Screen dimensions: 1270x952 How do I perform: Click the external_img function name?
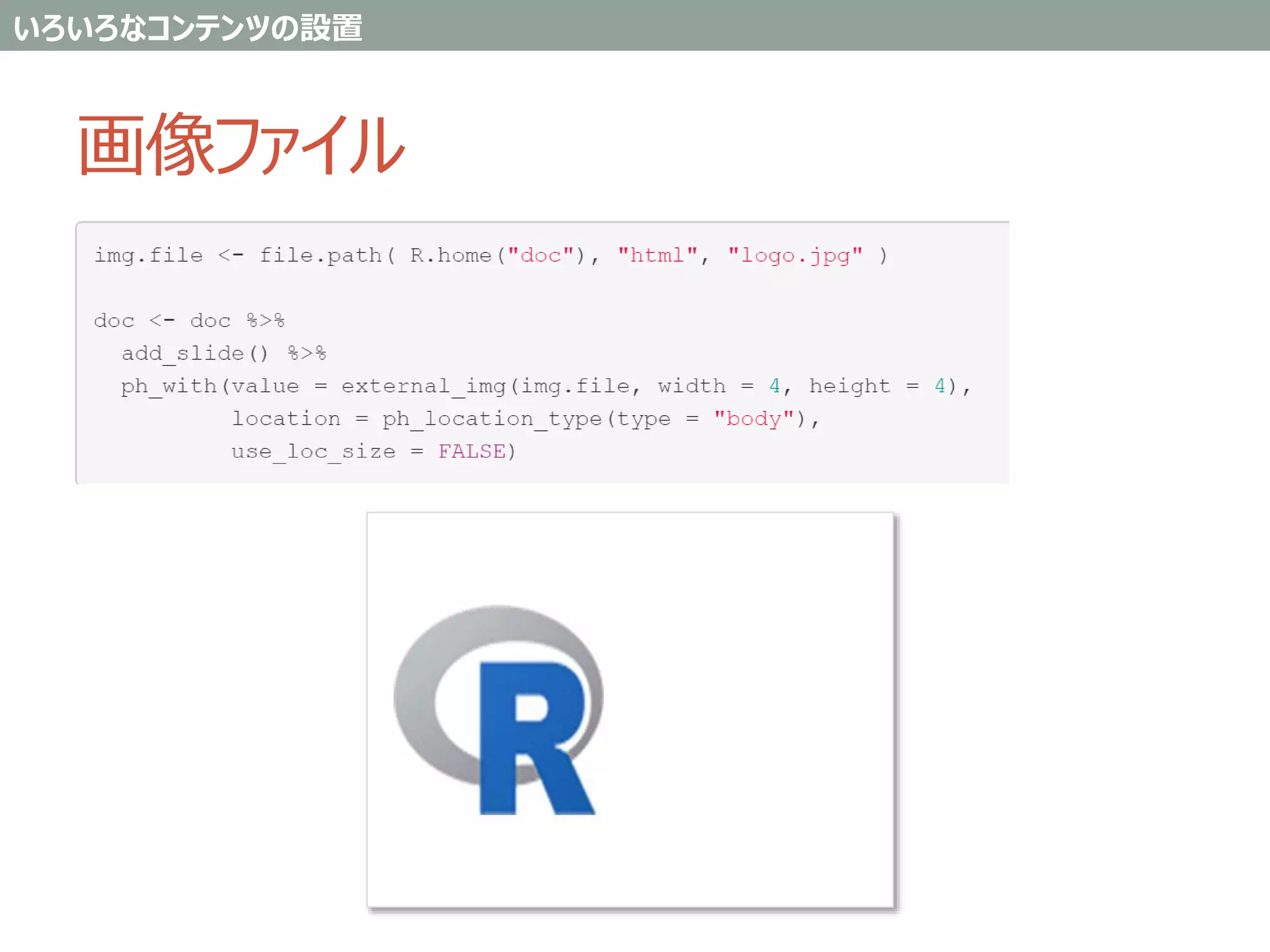pyautogui.click(x=425, y=386)
